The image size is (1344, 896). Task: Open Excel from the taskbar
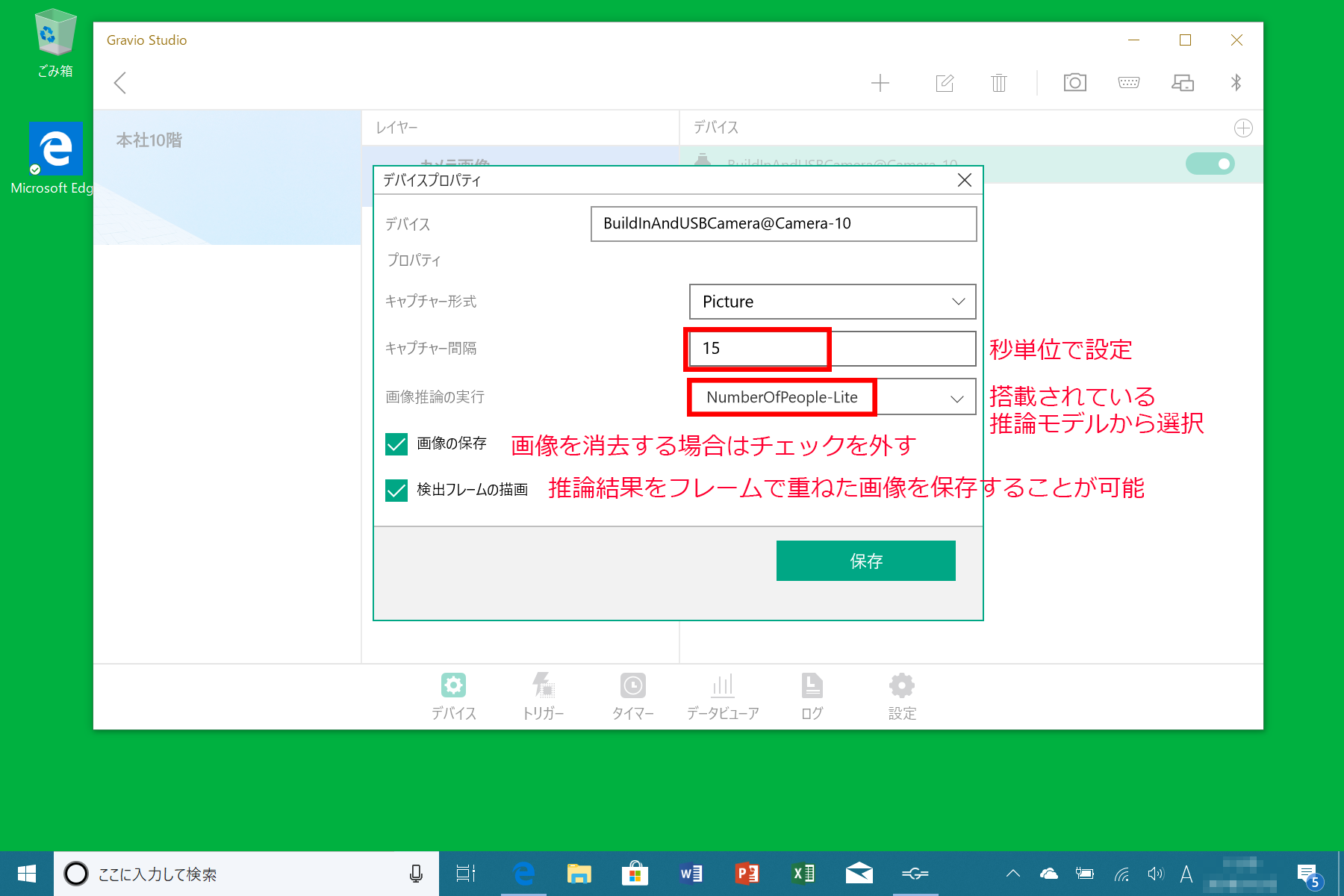point(803,874)
